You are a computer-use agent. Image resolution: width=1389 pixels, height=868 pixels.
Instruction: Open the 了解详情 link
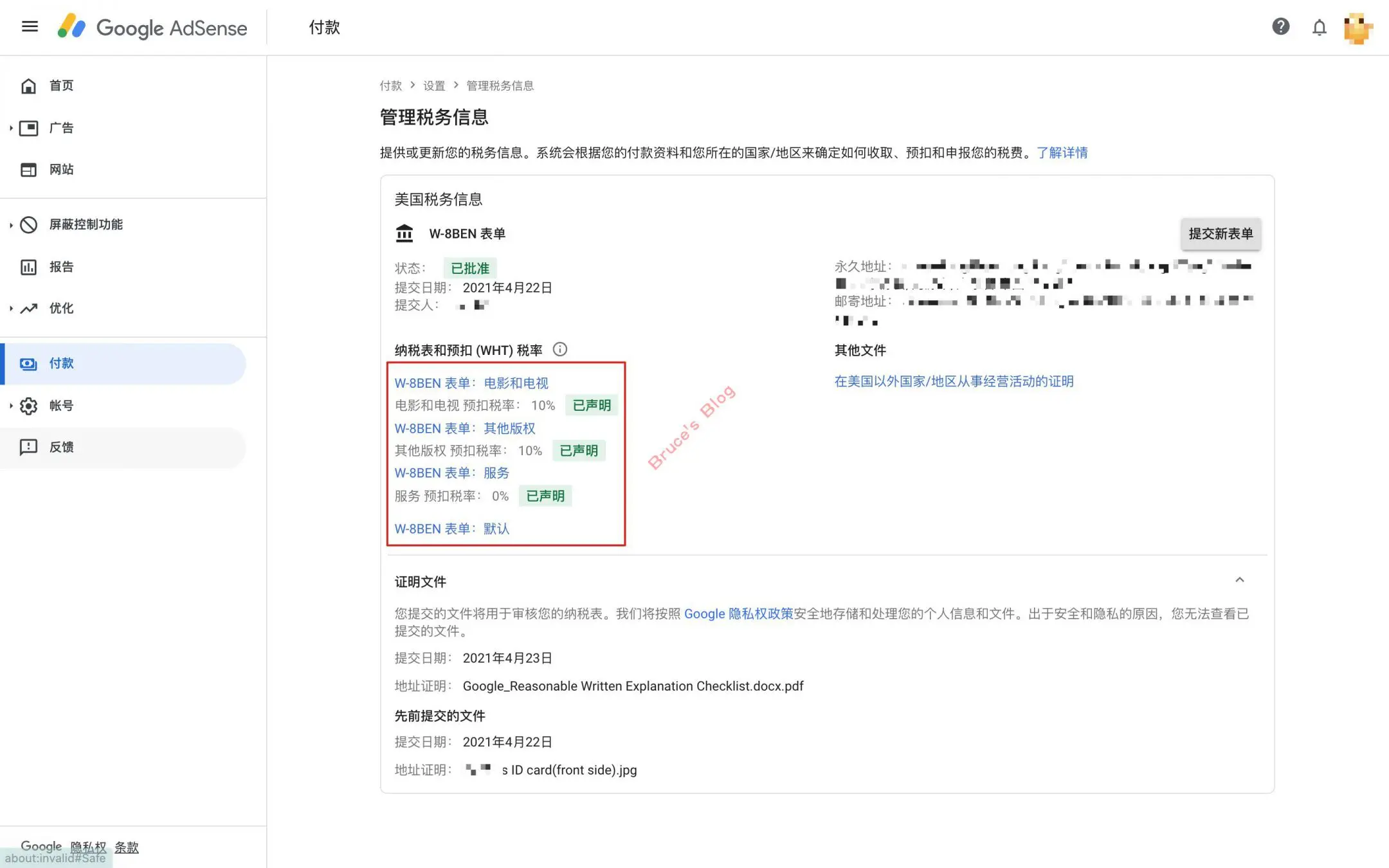pyautogui.click(x=1062, y=152)
